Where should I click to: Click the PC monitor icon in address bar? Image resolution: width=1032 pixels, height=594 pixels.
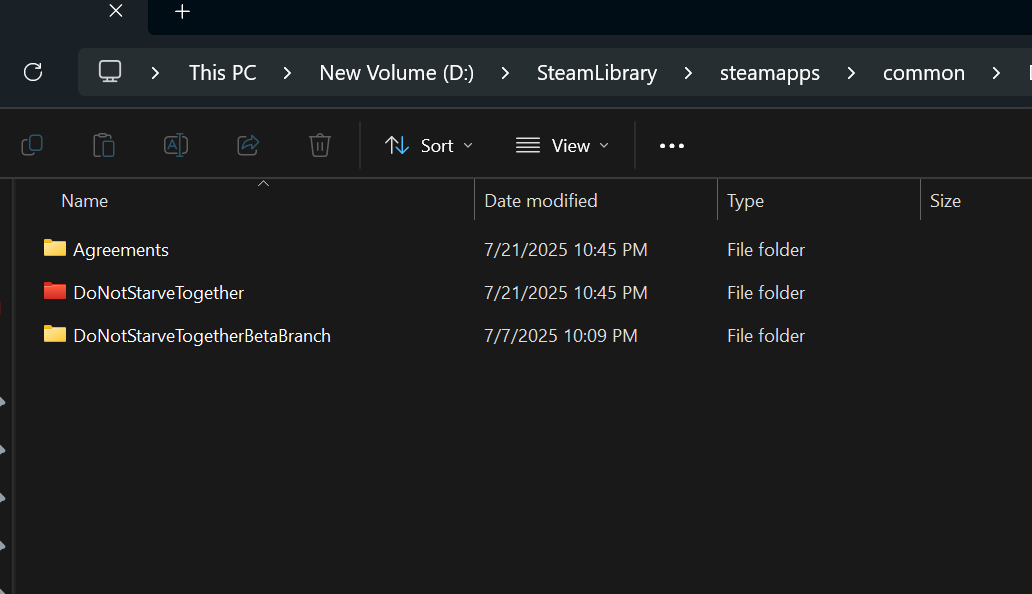pyautogui.click(x=110, y=71)
